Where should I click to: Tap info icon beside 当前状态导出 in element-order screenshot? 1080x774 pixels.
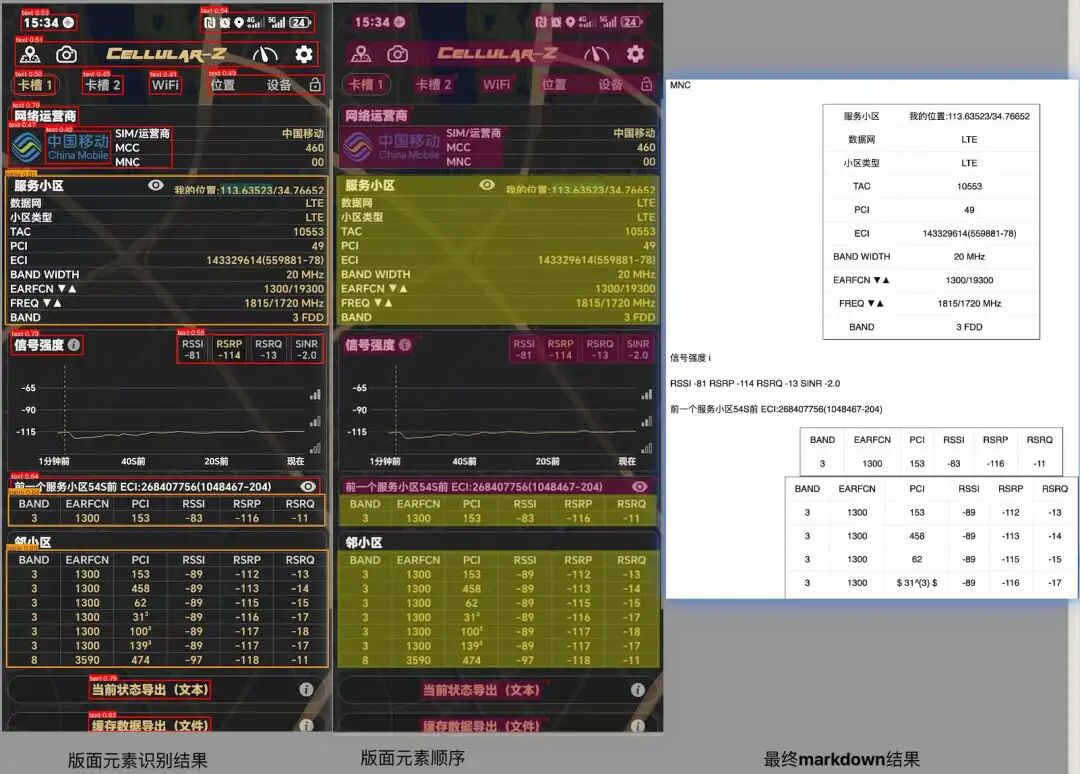638,689
